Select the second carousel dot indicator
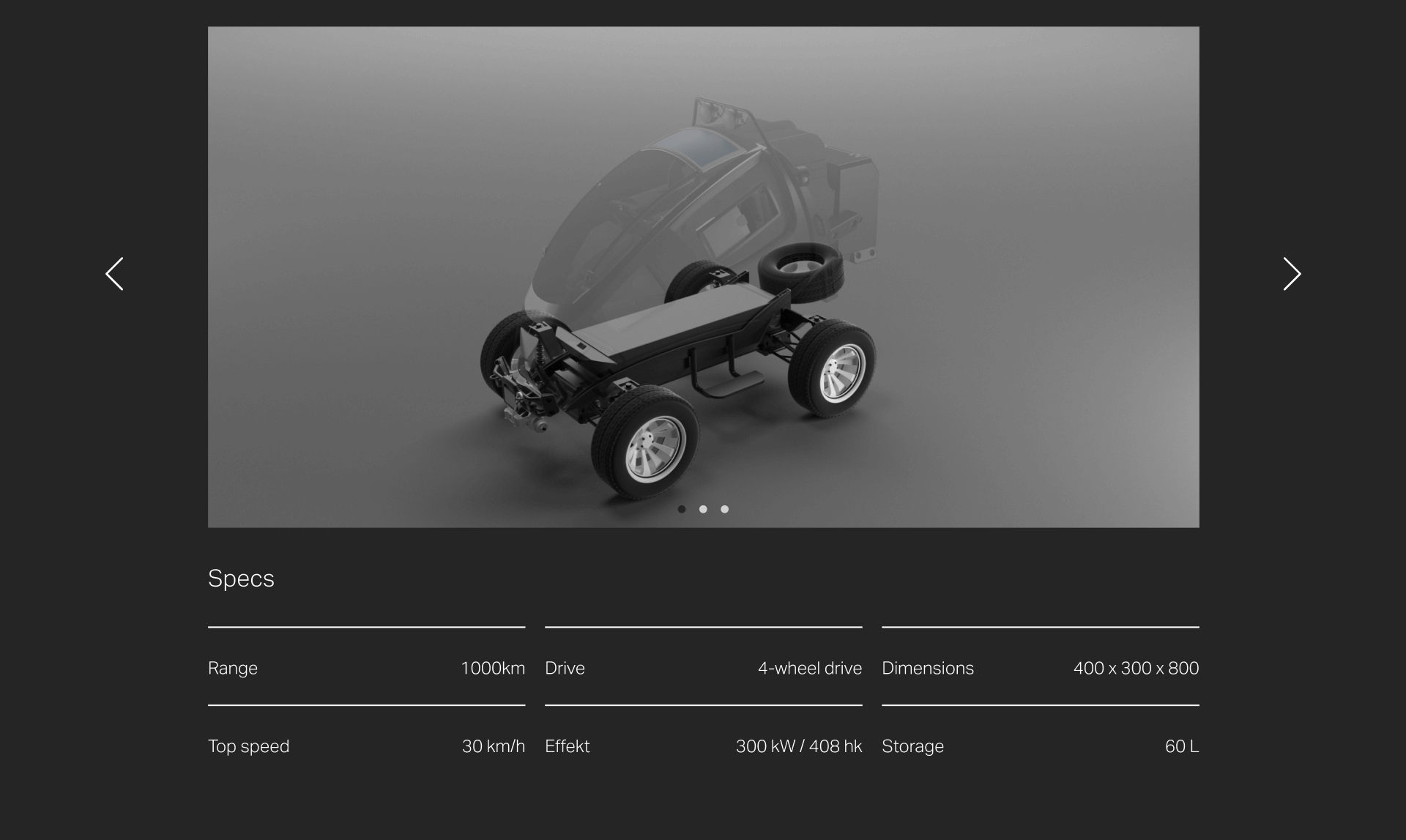This screenshot has height=840, width=1406. click(x=703, y=509)
